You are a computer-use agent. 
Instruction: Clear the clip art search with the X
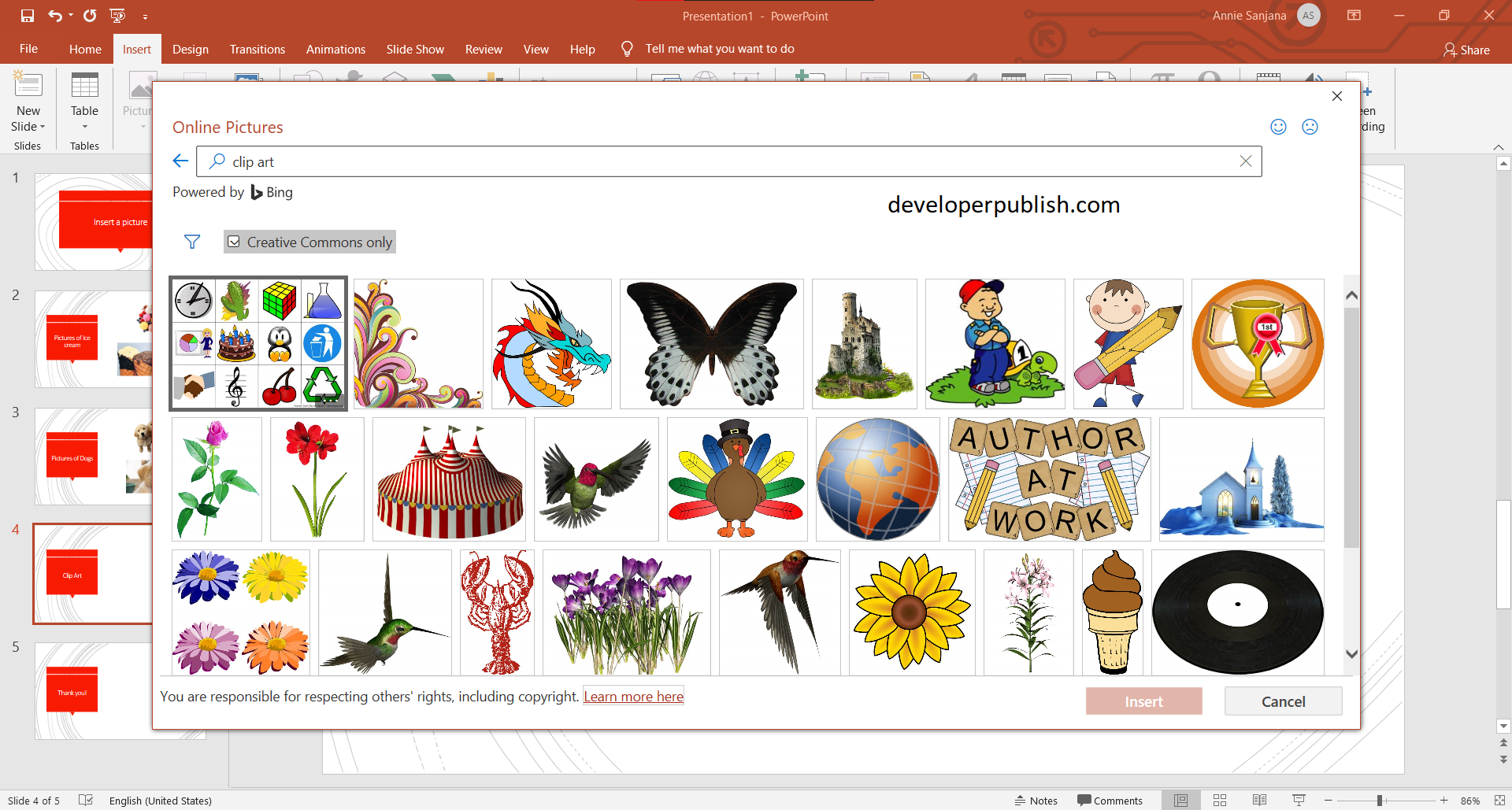[x=1246, y=161]
